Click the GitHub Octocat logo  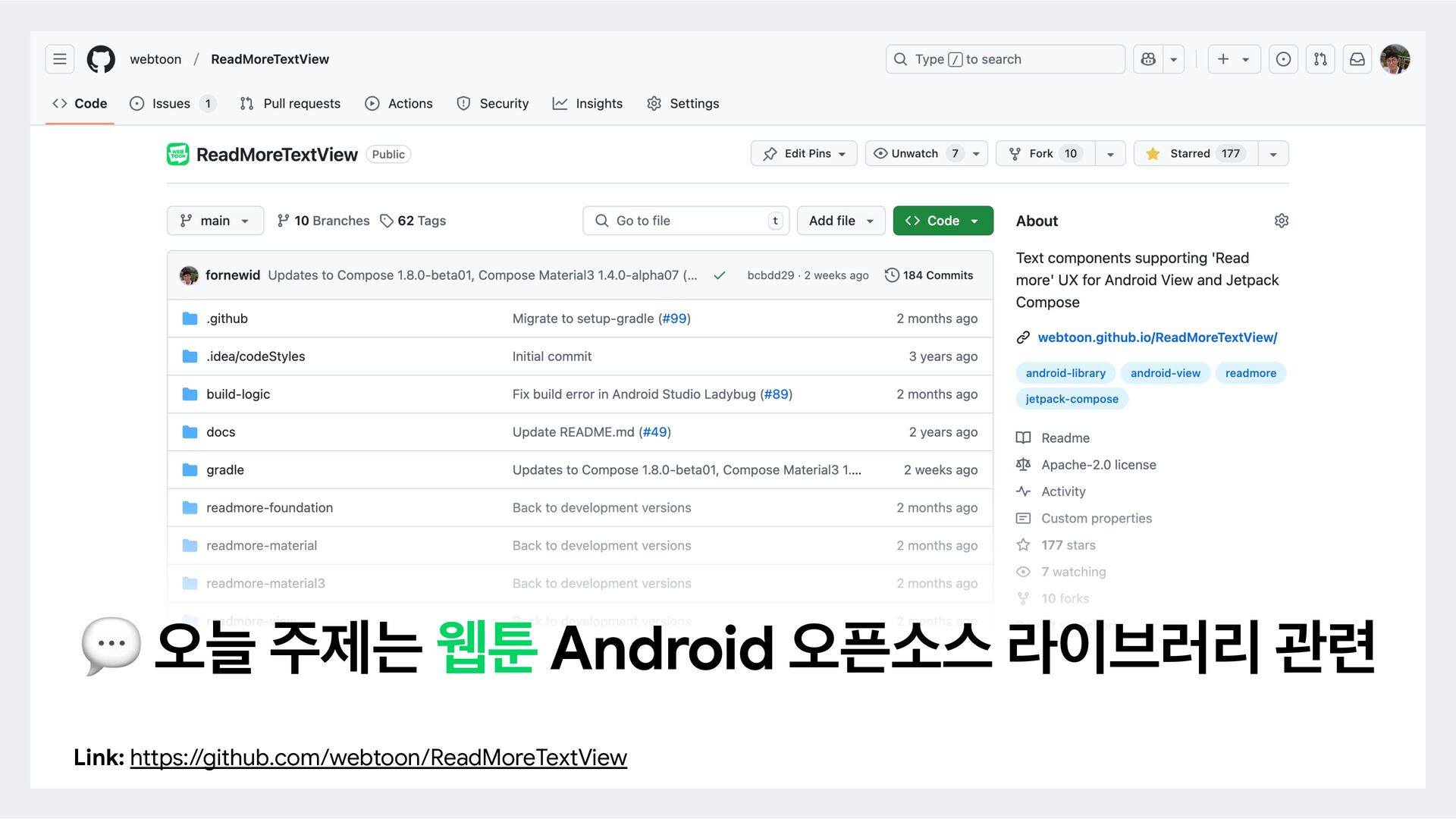tap(101, 59)
